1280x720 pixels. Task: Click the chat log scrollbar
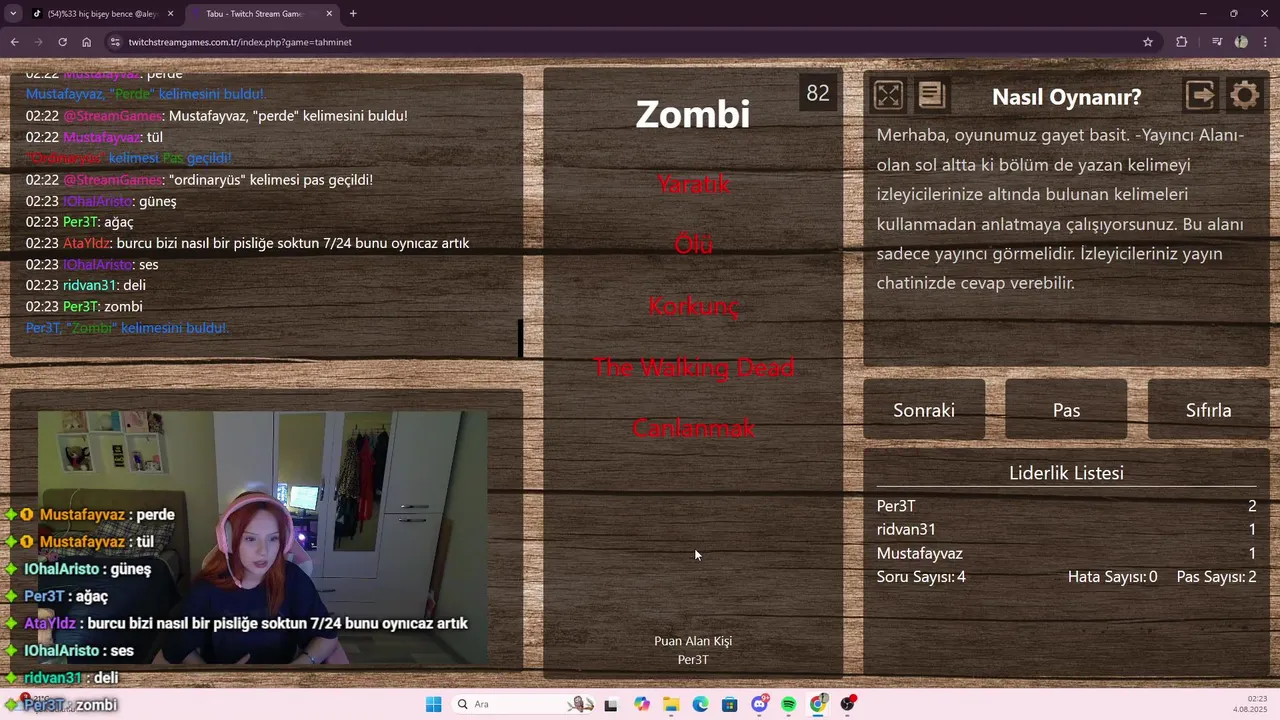click(520, 338)
